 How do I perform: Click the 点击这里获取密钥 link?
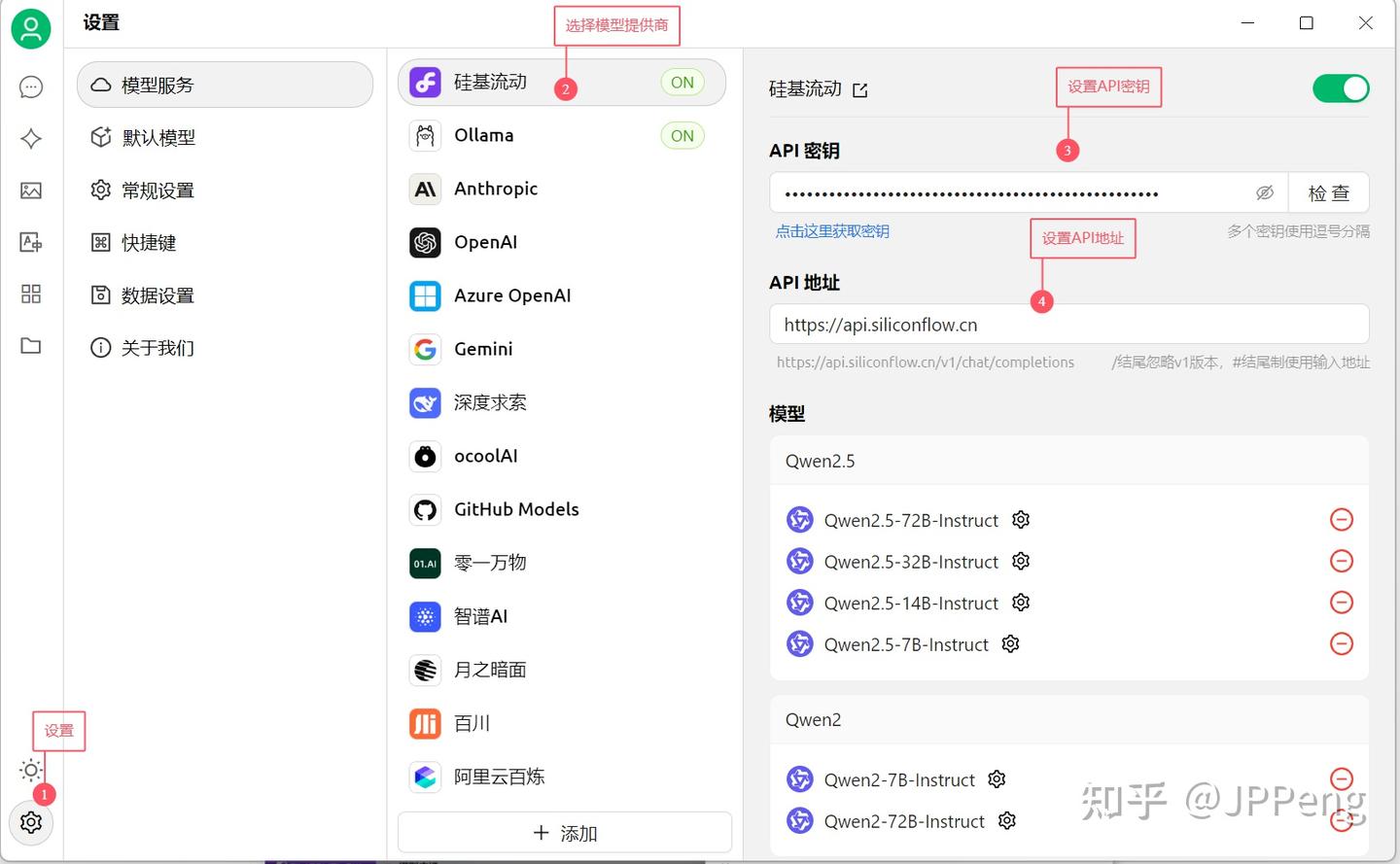[832, 231]
